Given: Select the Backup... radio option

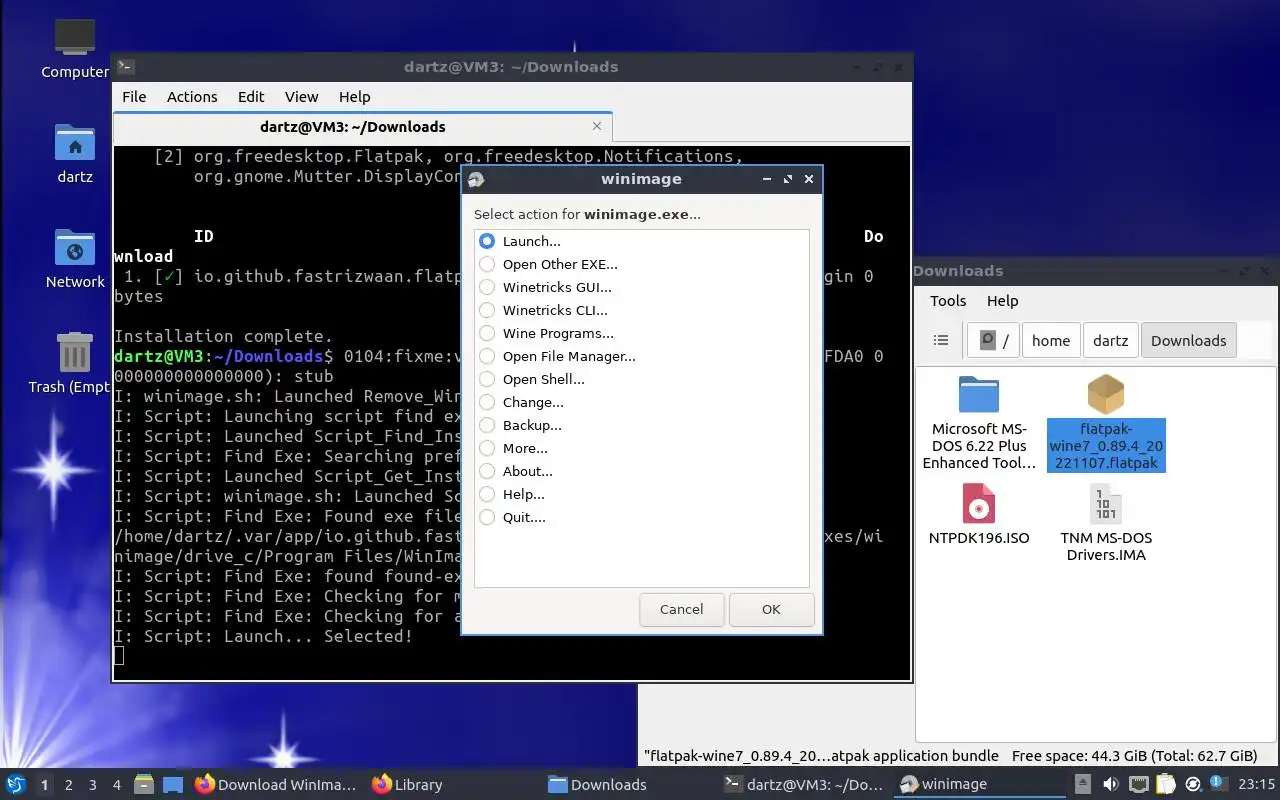Looking at the screenshot, I should (x=487, y=425).
